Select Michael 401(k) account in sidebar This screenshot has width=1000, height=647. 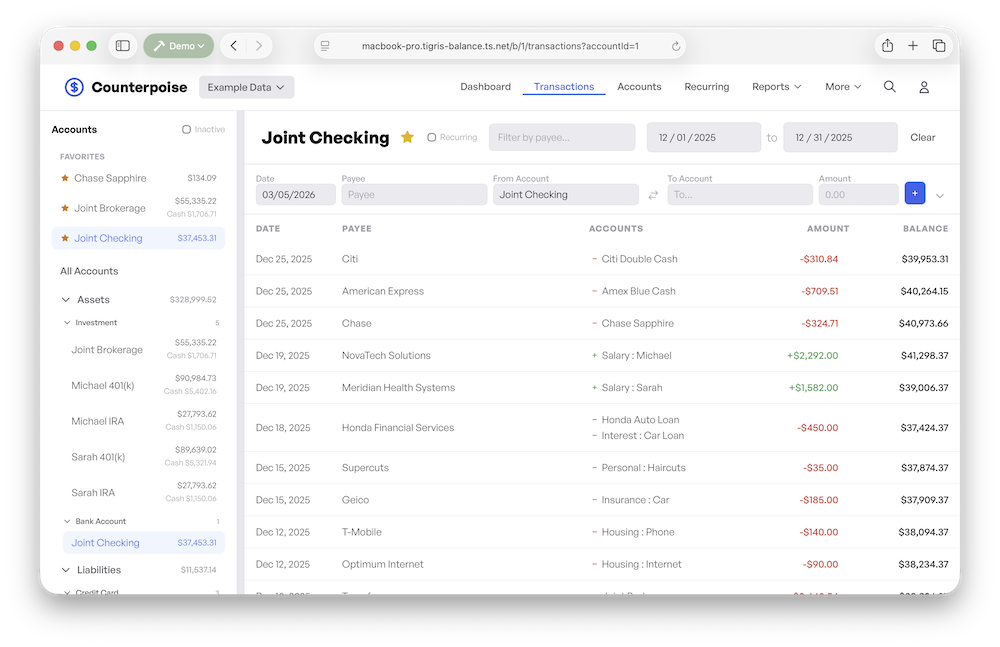(101, 386)
